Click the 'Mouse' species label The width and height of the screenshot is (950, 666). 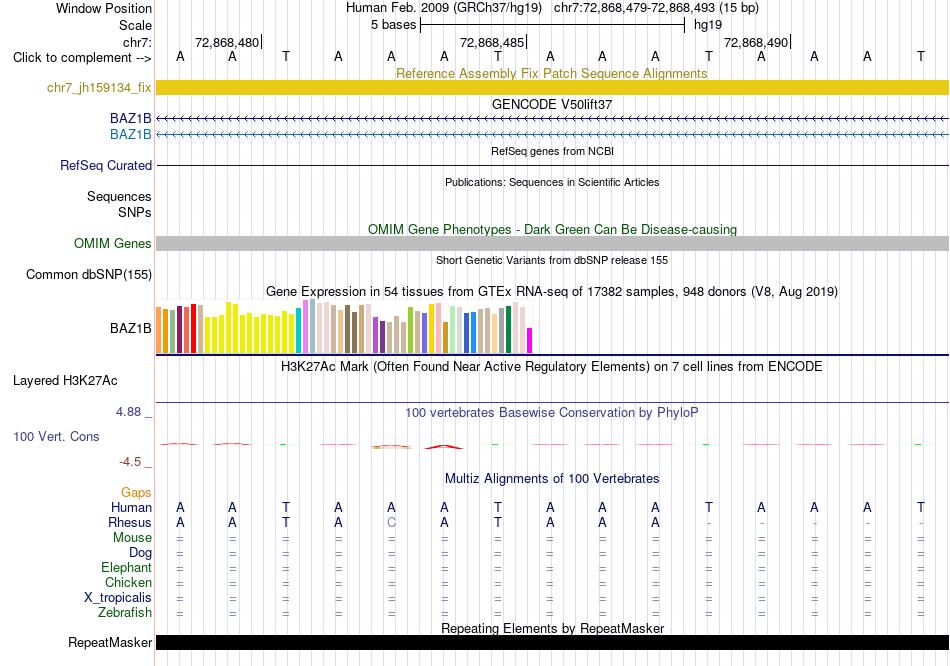point(132,538)
